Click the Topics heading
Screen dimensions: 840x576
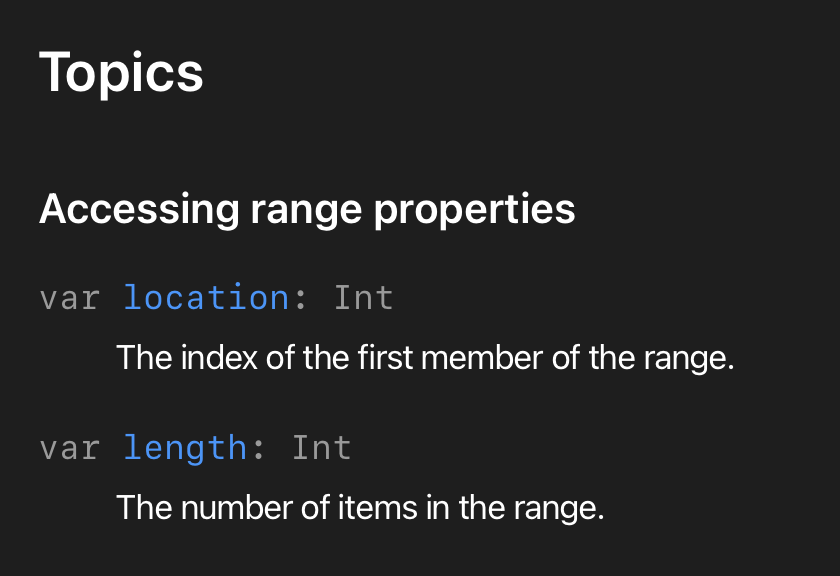click(x=121, y=73)
